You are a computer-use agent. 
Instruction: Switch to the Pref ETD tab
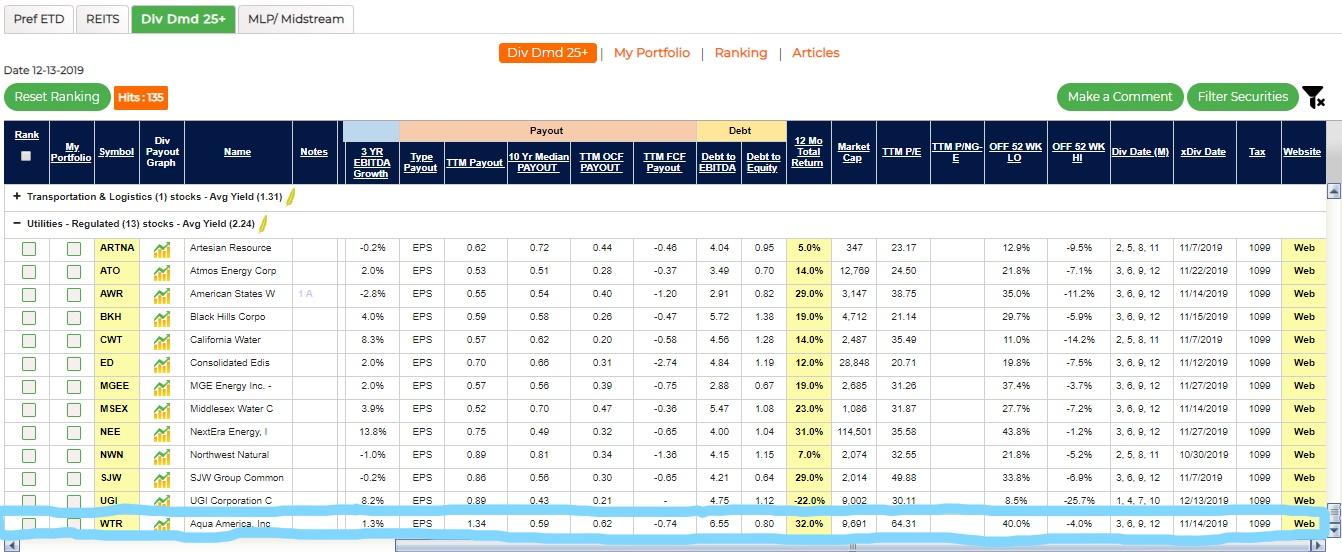pos(39,19)
